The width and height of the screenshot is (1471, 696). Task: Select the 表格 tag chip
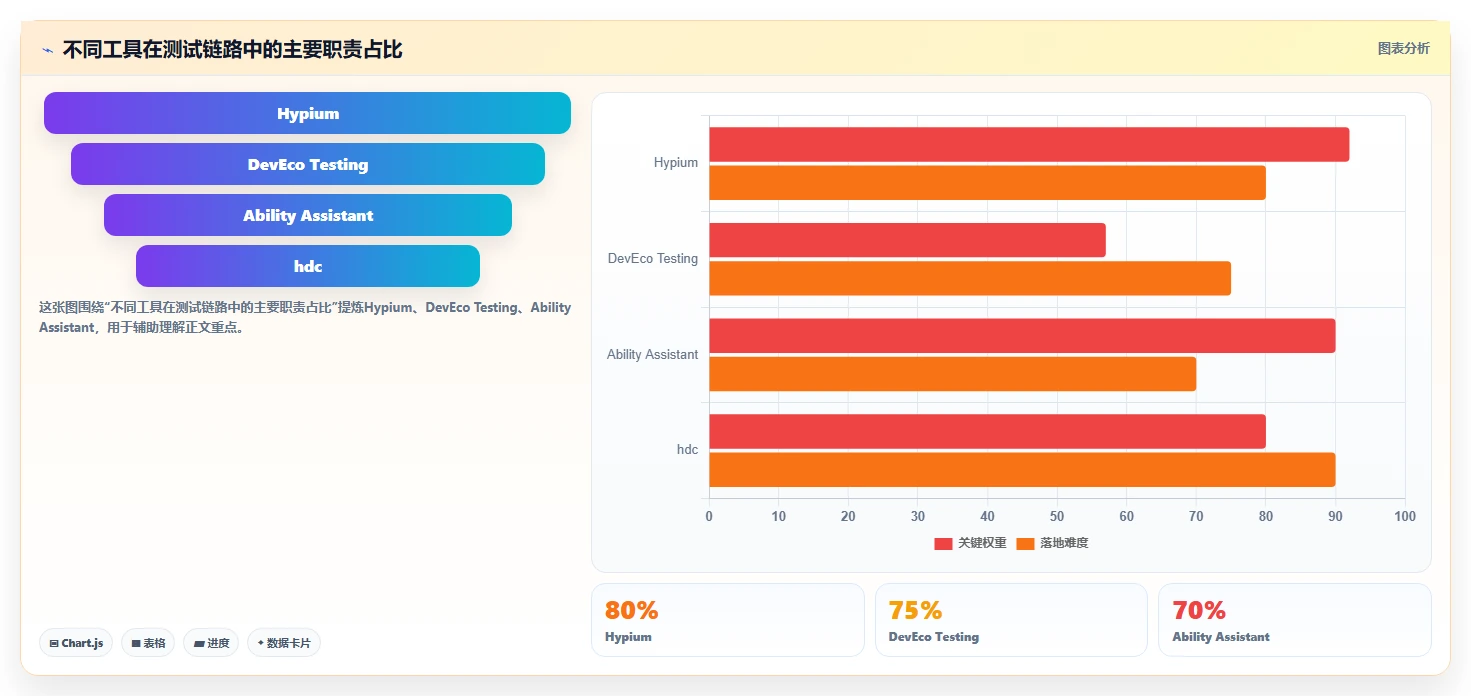pos(148,643)
